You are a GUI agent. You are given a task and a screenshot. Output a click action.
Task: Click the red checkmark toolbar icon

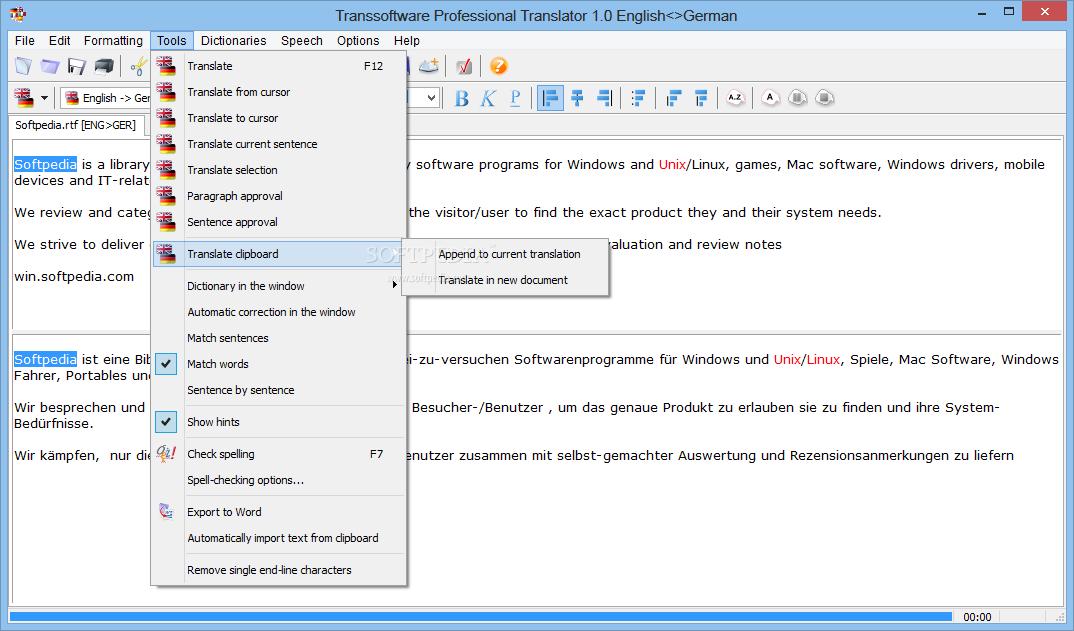pos(464,66)
